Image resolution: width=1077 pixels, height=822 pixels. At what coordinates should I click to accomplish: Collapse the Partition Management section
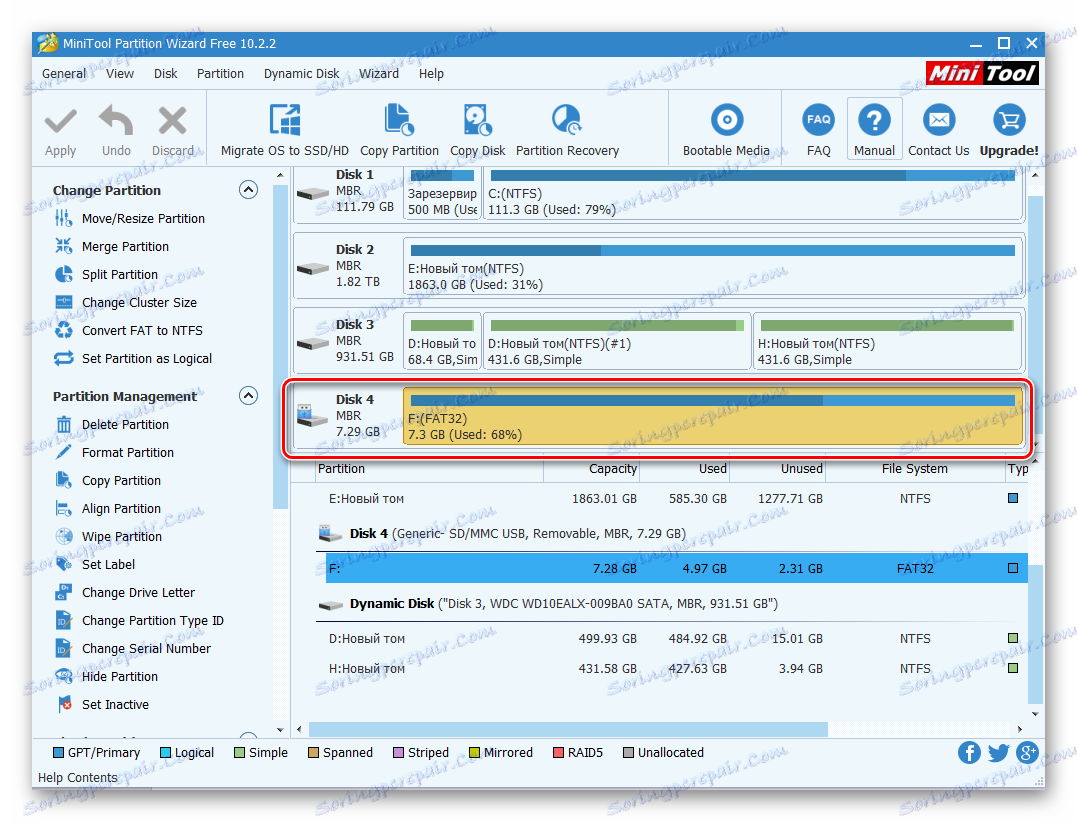pos(249,396)
